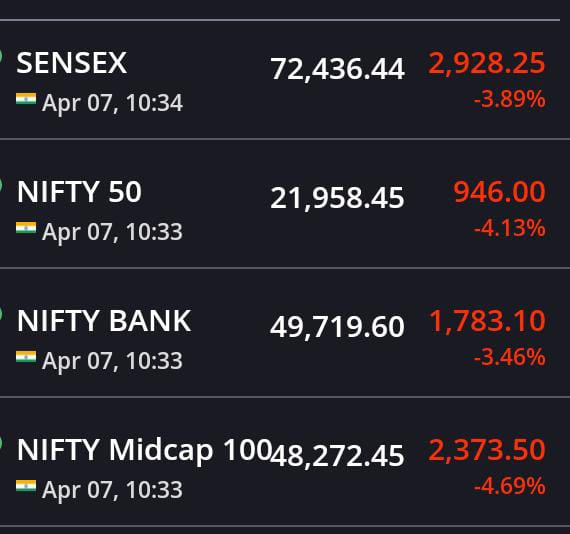Select NIFTY Midcap 100 price 48,272.45
Screen dimensions: 570x534
[337, 456]
